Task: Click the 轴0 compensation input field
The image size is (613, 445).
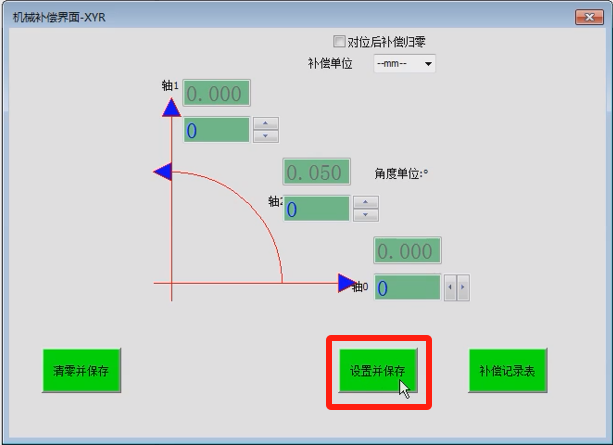Action: pos(407,288)
